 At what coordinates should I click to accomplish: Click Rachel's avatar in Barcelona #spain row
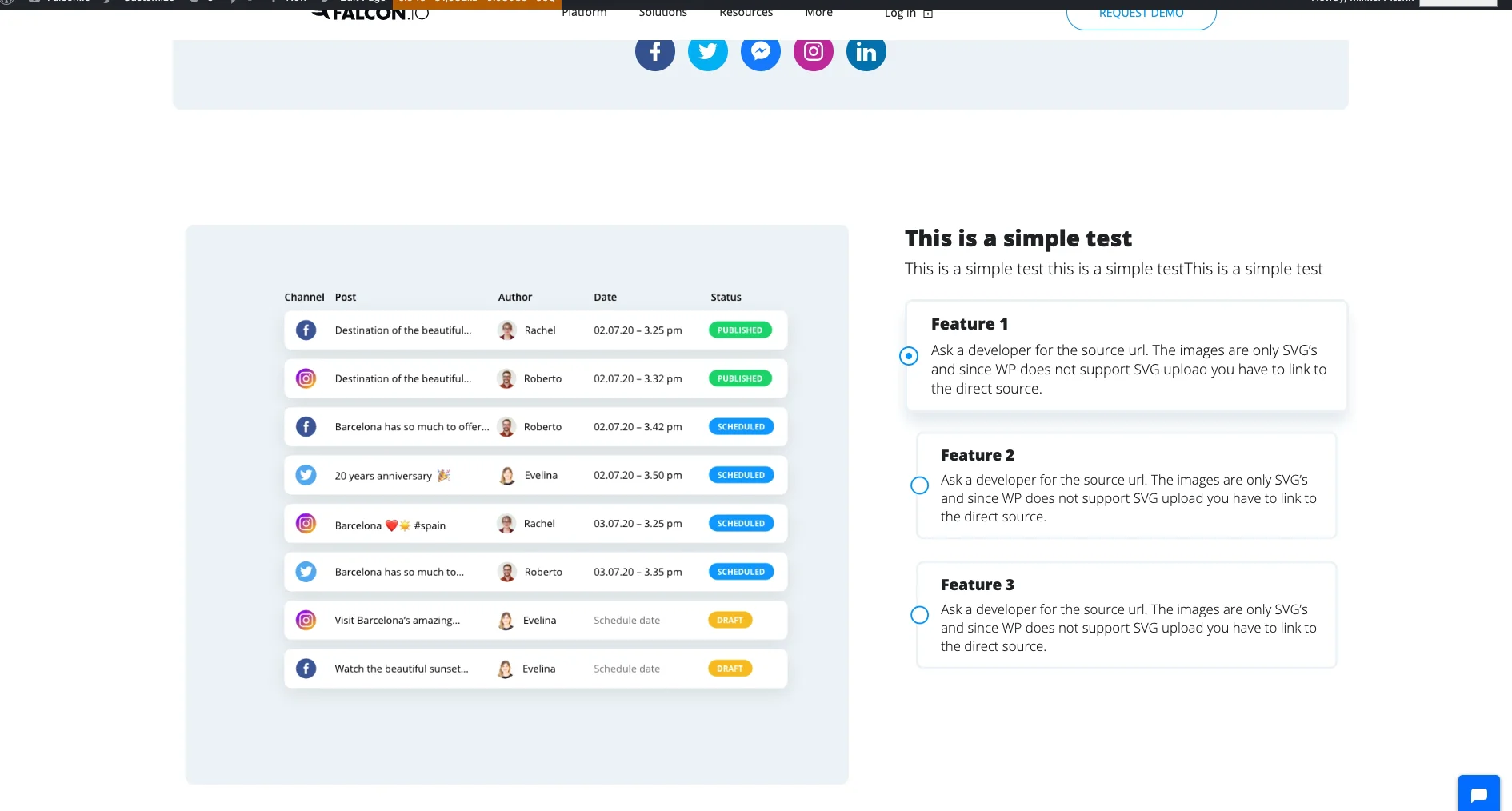(x=506, y=524)
